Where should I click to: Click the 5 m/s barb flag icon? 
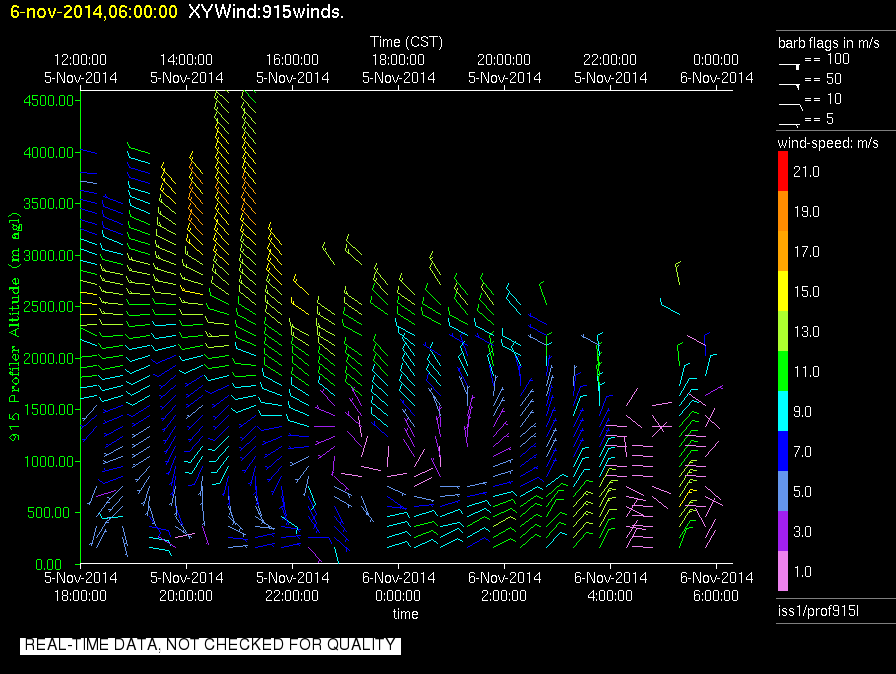(x=790, y=124)
